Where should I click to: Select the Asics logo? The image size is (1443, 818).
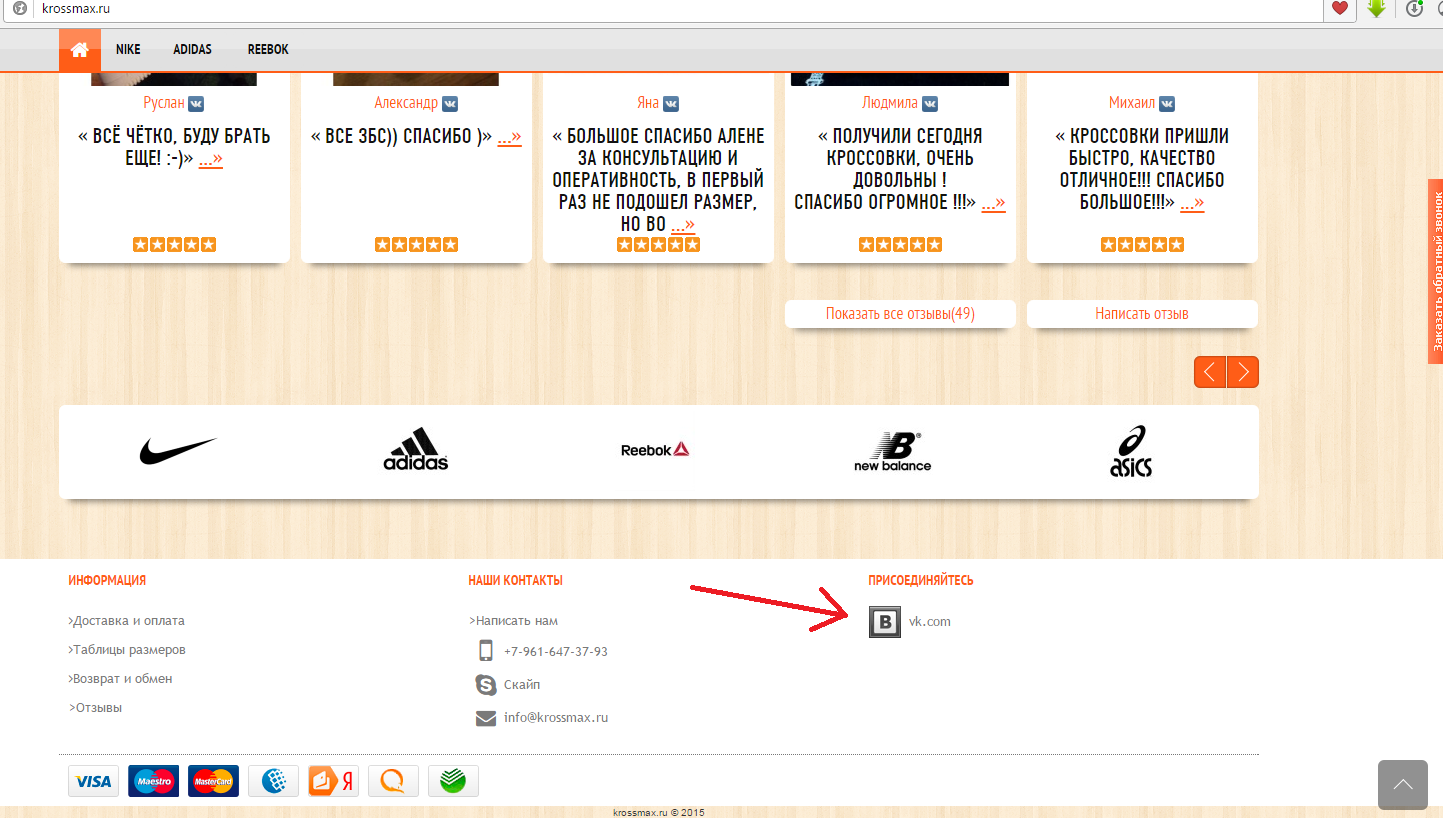pyautogui.click(x=1131, y=451)
